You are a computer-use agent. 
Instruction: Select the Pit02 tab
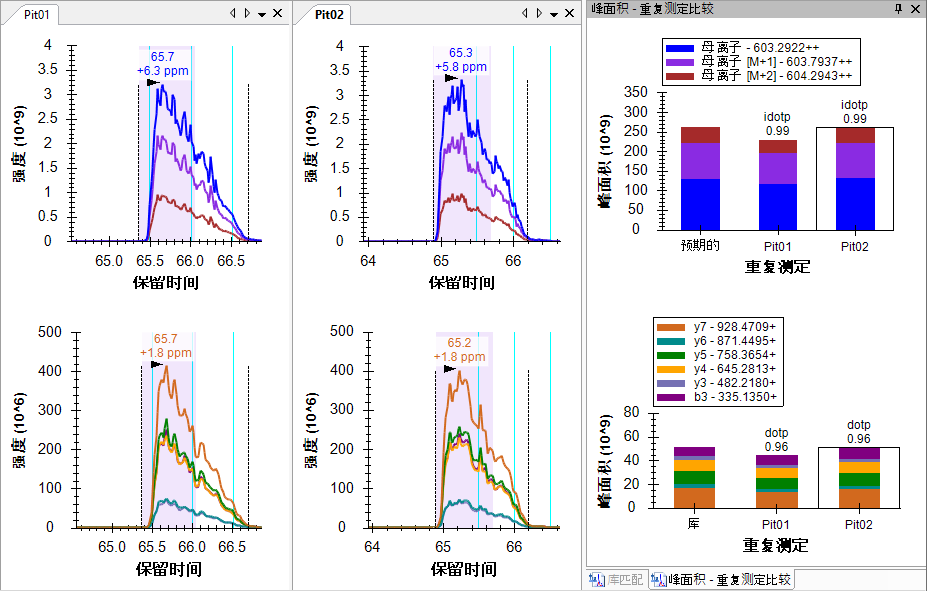tap(329, 14)
